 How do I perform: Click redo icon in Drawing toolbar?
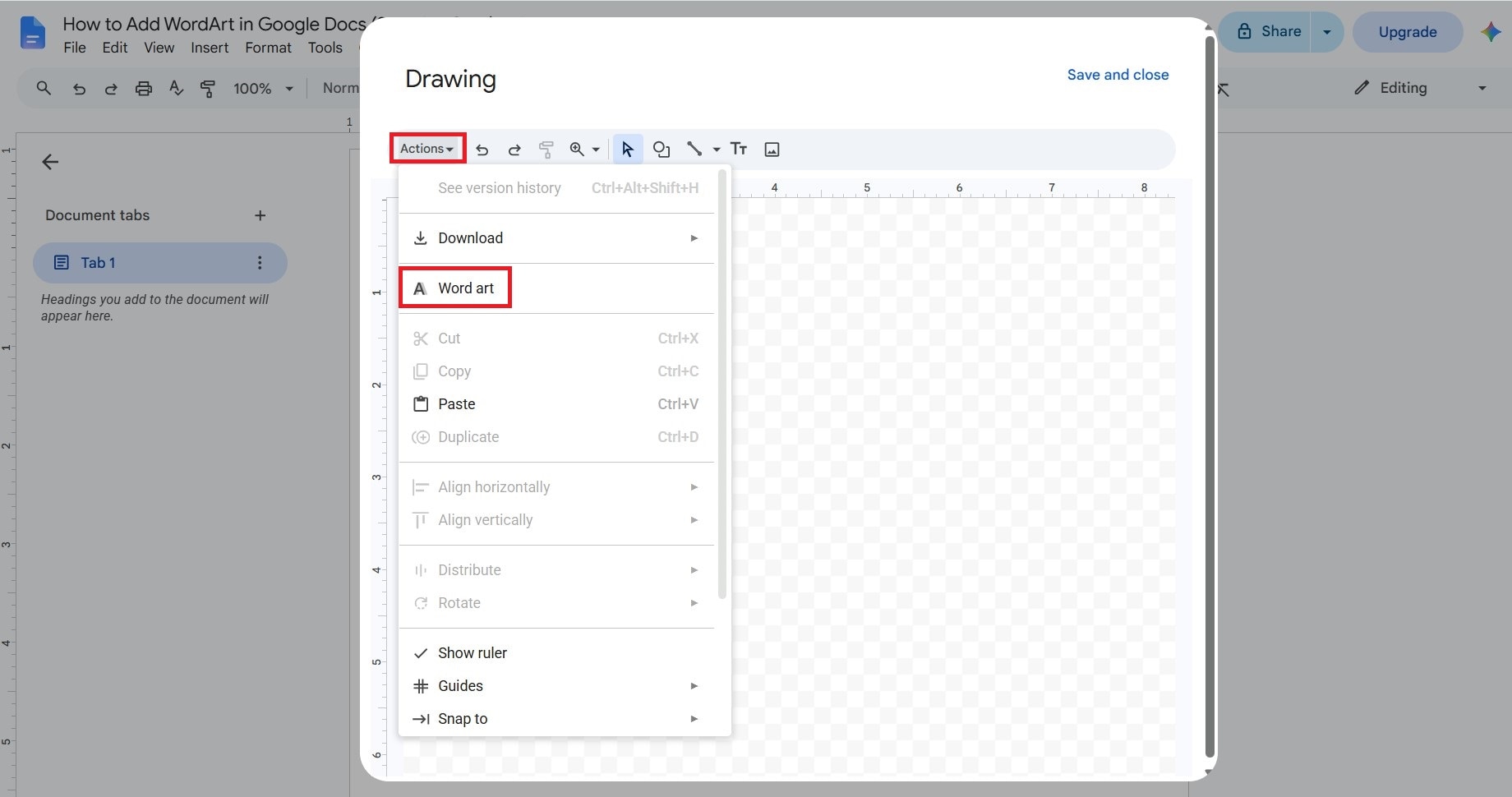coord(514,150)
